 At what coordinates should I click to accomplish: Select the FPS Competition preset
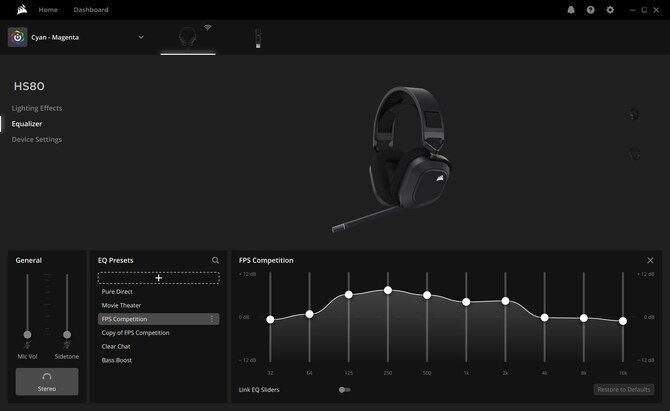pyautogui.click(x=159, y=319)
